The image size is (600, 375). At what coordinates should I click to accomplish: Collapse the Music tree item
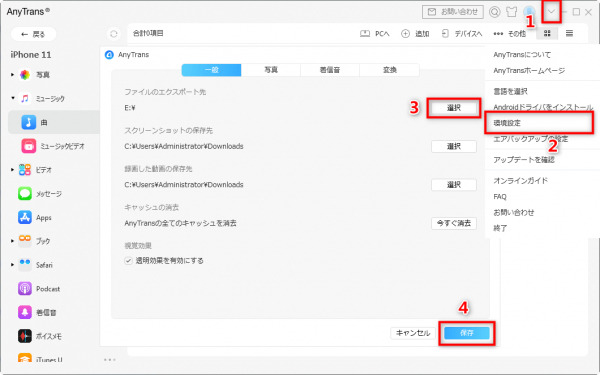[13, 98]
